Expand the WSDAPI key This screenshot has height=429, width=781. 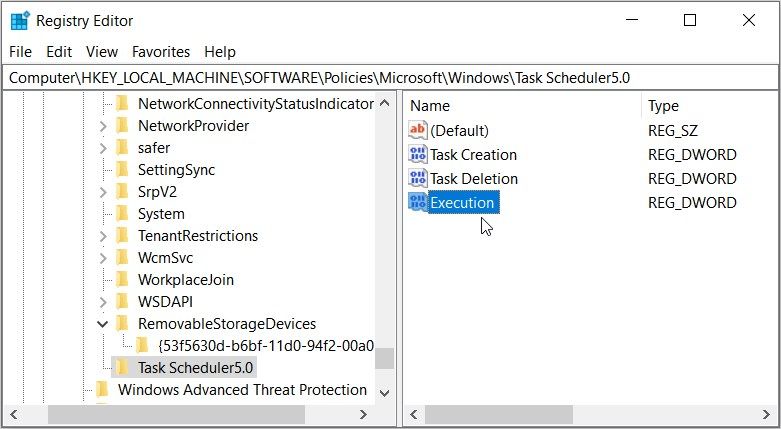click(103, 302)
